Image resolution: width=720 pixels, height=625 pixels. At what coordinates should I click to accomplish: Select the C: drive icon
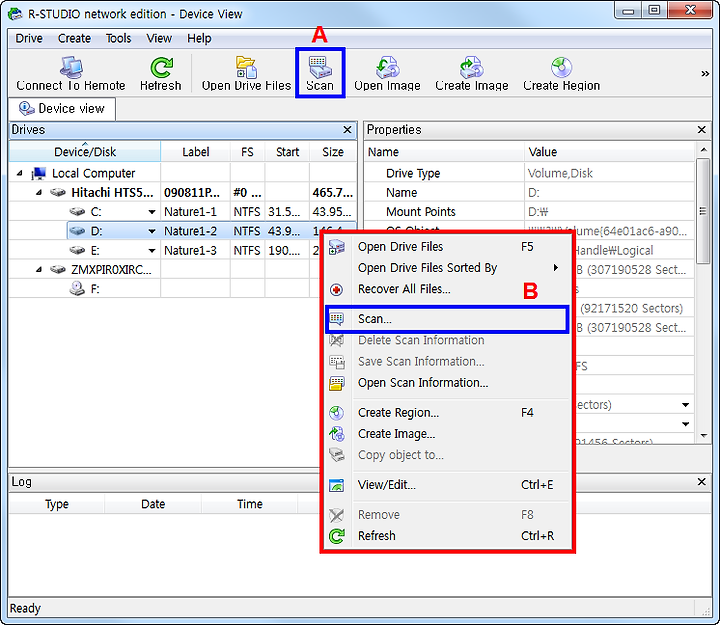coord(77,212)
